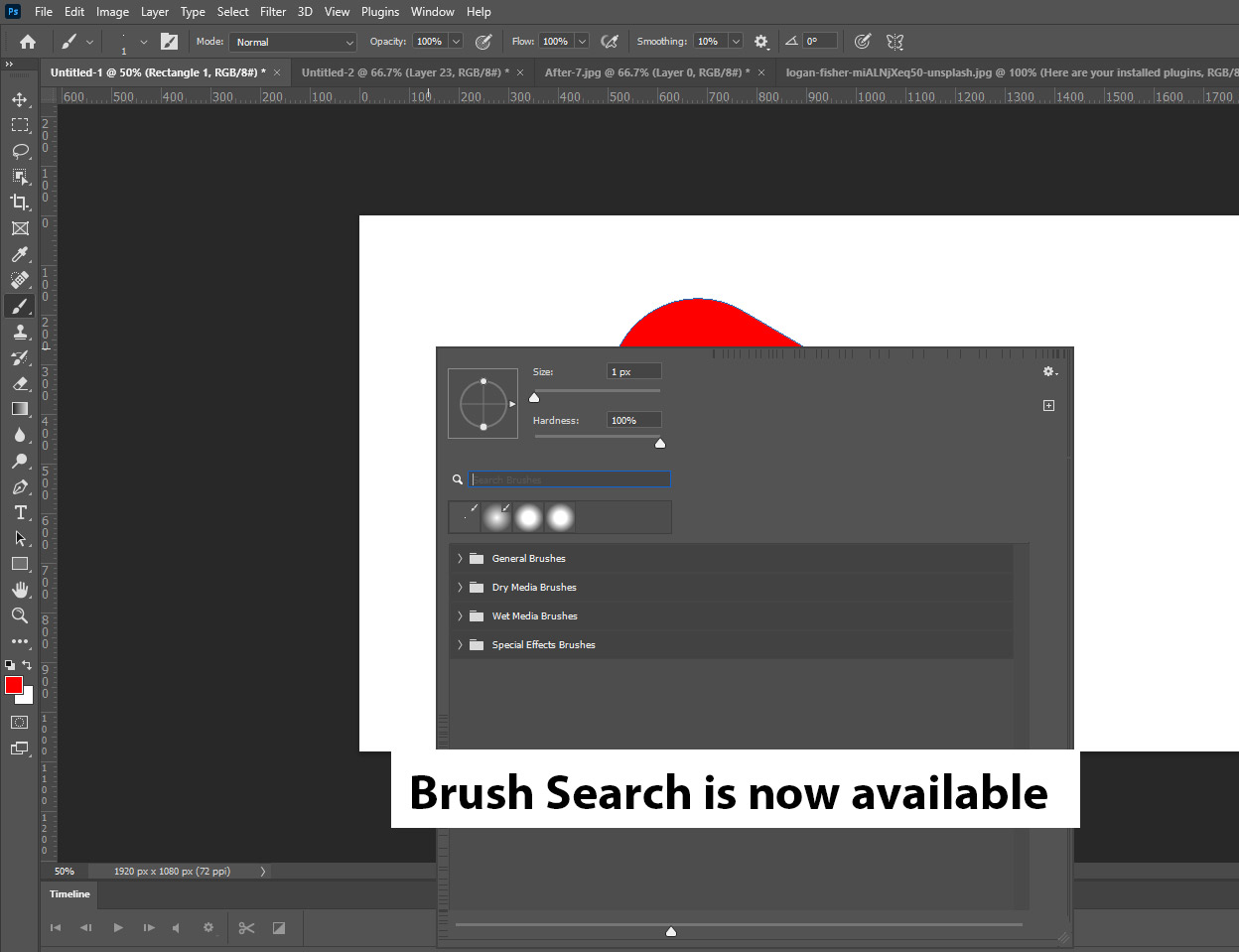Select the Lasso tool
Screen dimensions: 1239x952
[20, 151]
